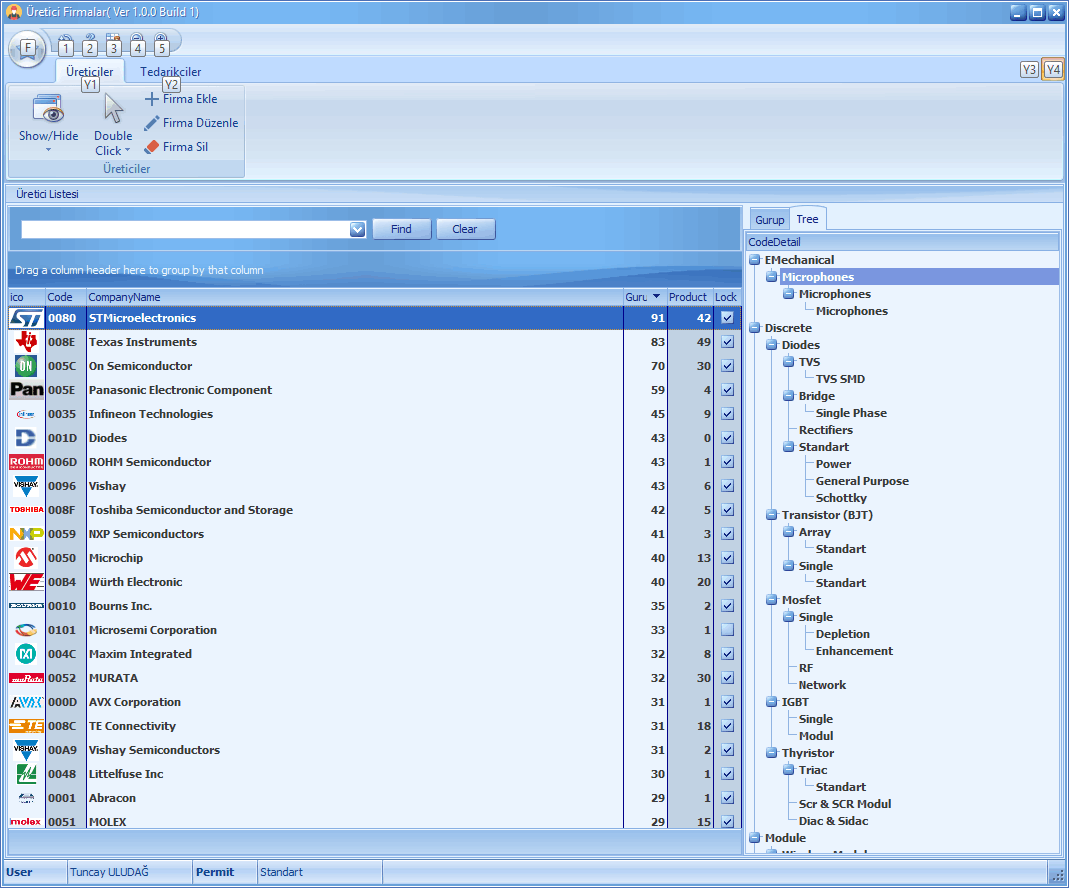This screenshot has height=888, width=1069.
Task: Click the Würth Electronic logo icon
Action: (27, 582)
